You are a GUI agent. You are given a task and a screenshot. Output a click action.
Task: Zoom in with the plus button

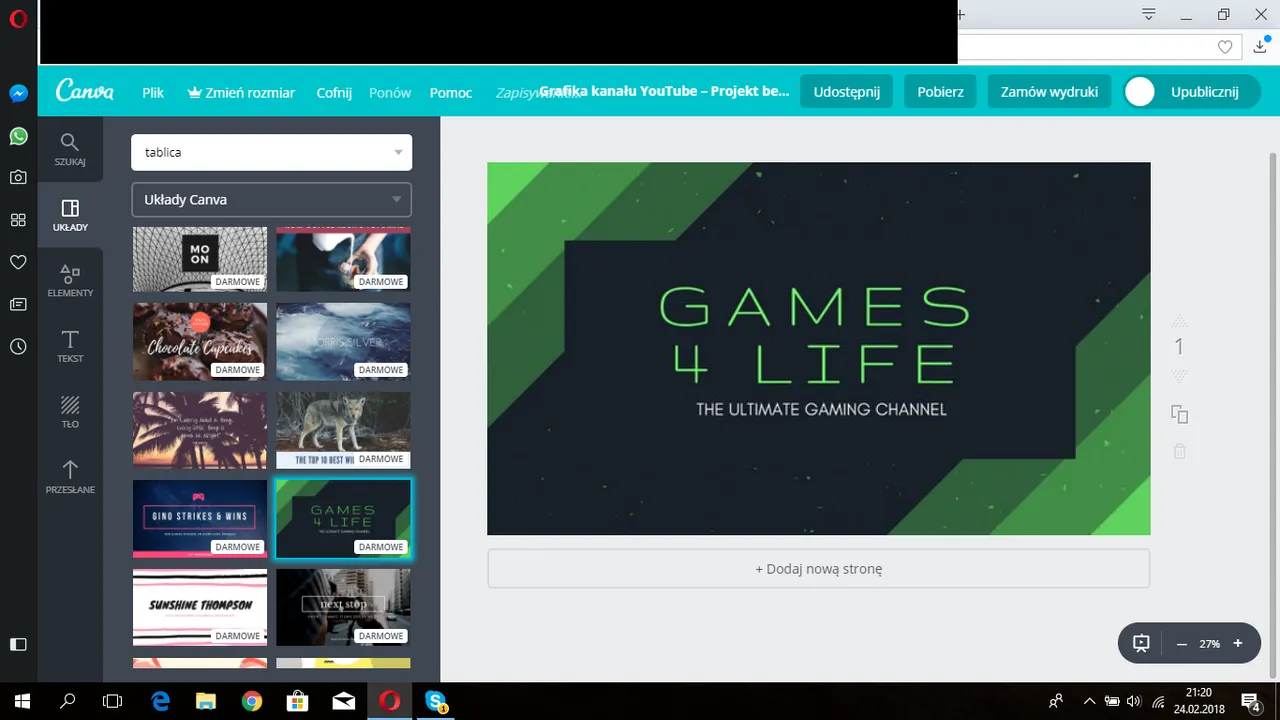click(1238, 643)
